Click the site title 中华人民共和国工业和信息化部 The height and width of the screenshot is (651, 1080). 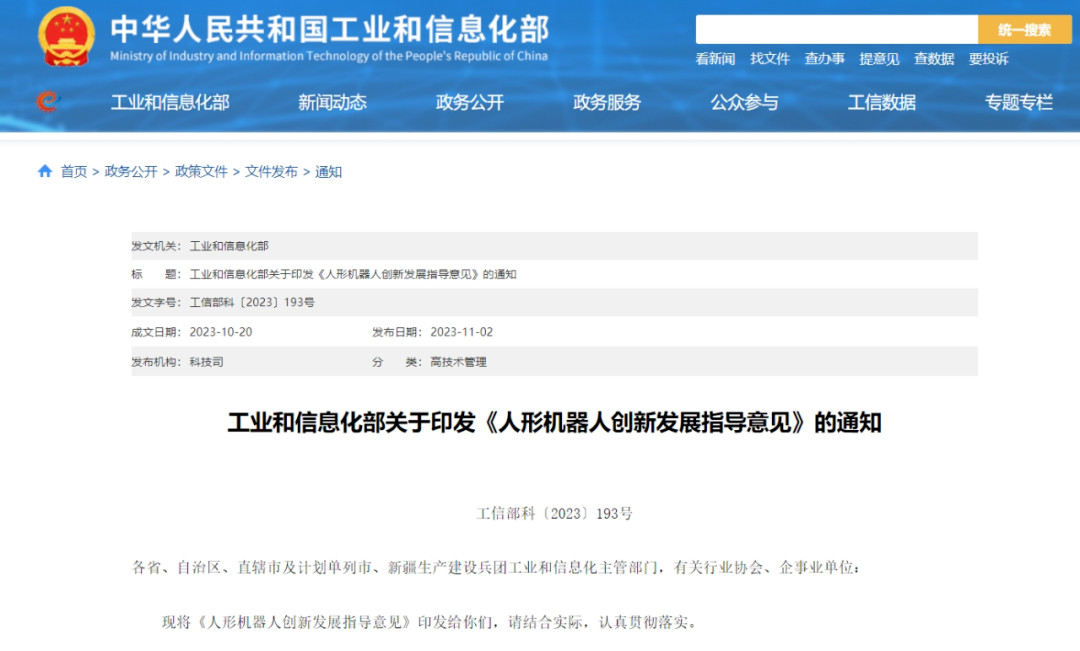coord(329,29)
